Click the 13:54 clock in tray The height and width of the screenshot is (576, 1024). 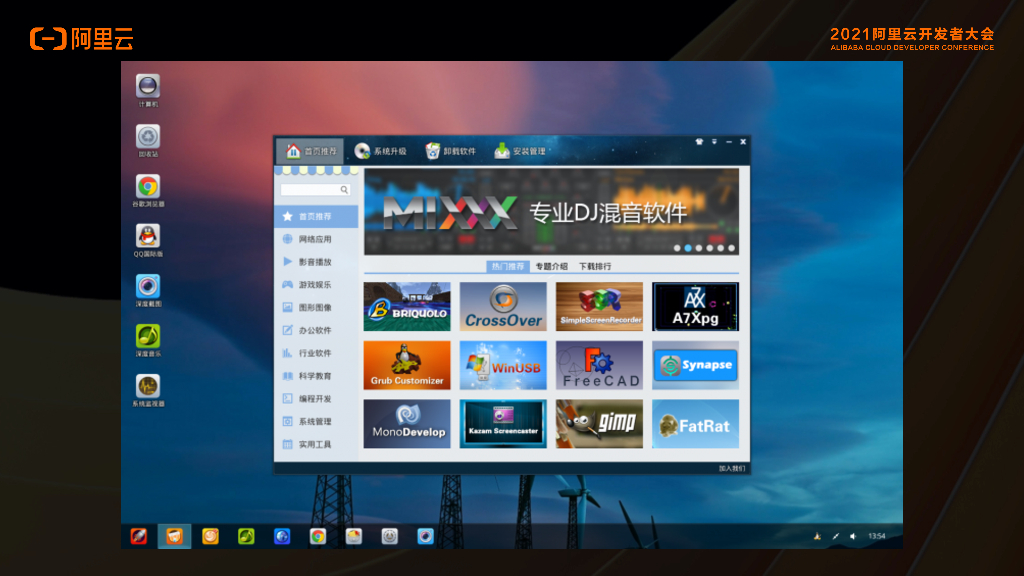pos(876,536)
